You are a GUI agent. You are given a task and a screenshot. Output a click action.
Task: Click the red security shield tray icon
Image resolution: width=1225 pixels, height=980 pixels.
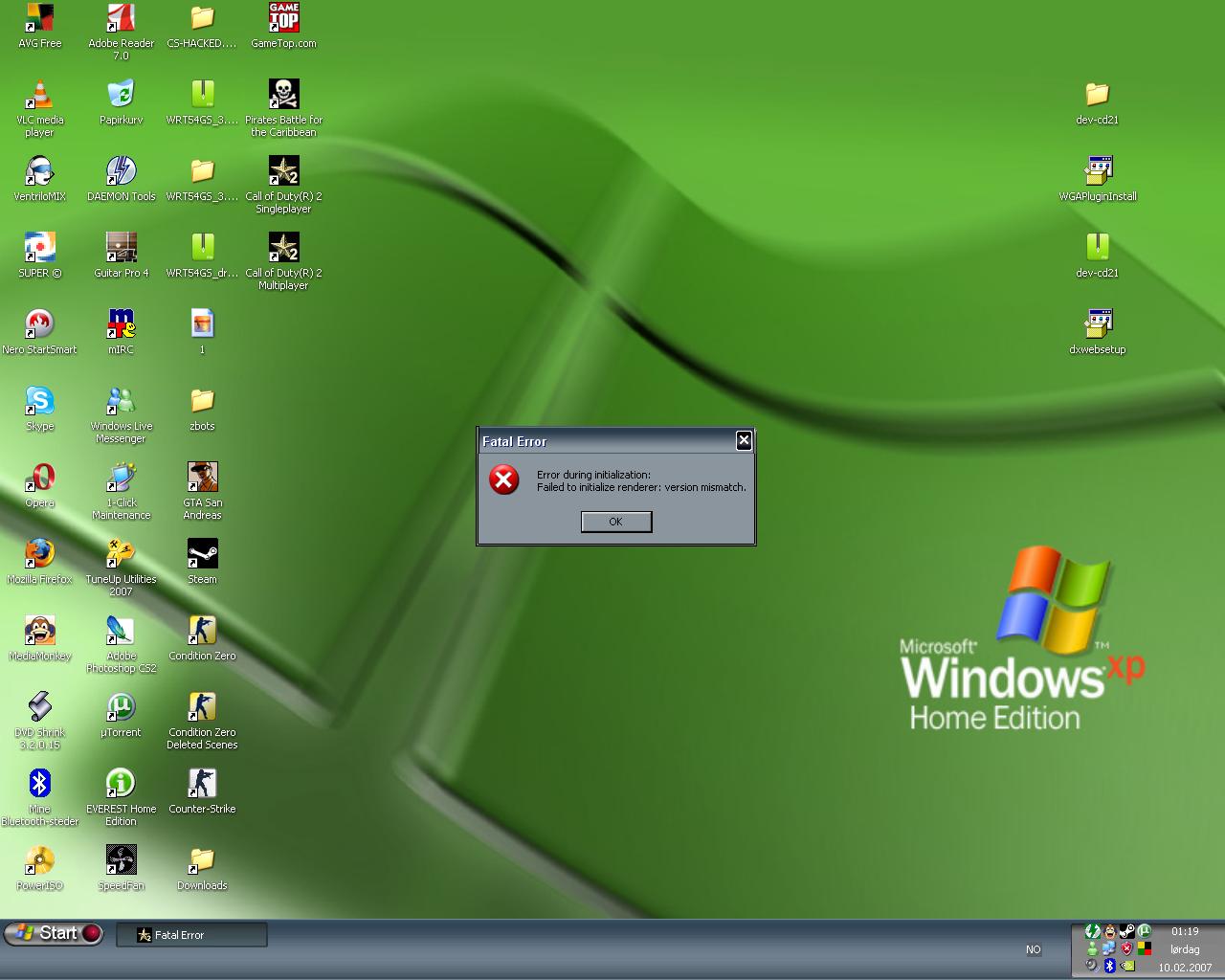click(1126, 948)
